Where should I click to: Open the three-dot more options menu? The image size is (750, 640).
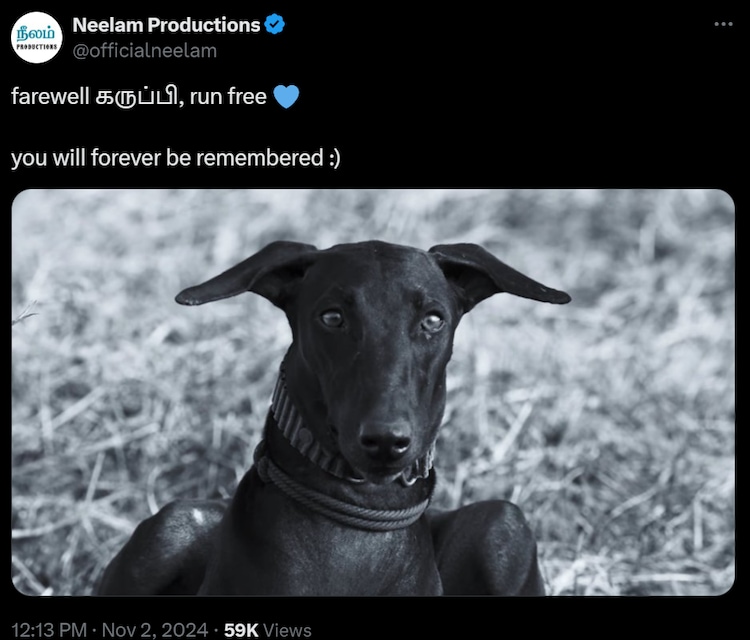(x=723, y=24)
